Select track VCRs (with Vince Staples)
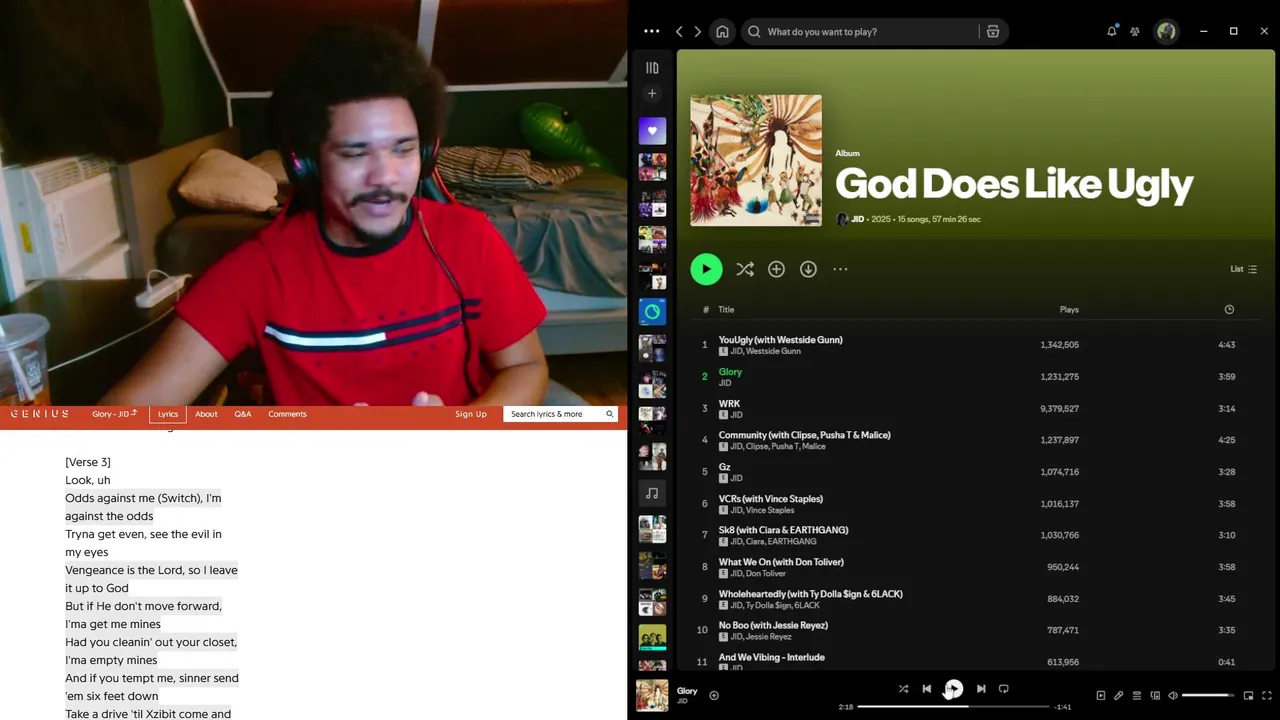1280x720 pixels. click(x=975, y=504)
